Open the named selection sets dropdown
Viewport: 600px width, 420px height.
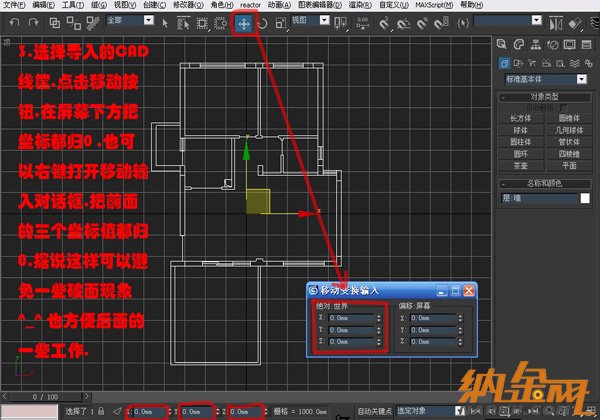(537, 20)
